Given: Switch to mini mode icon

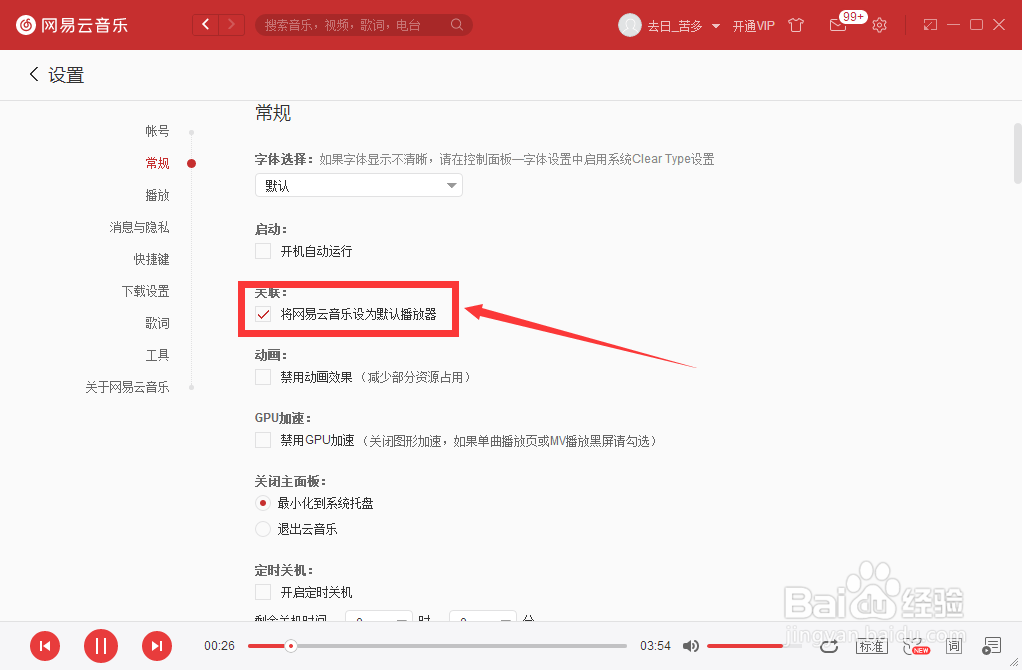Looking at the screenshot, I should pyautogui.click(x=930, y=25).
